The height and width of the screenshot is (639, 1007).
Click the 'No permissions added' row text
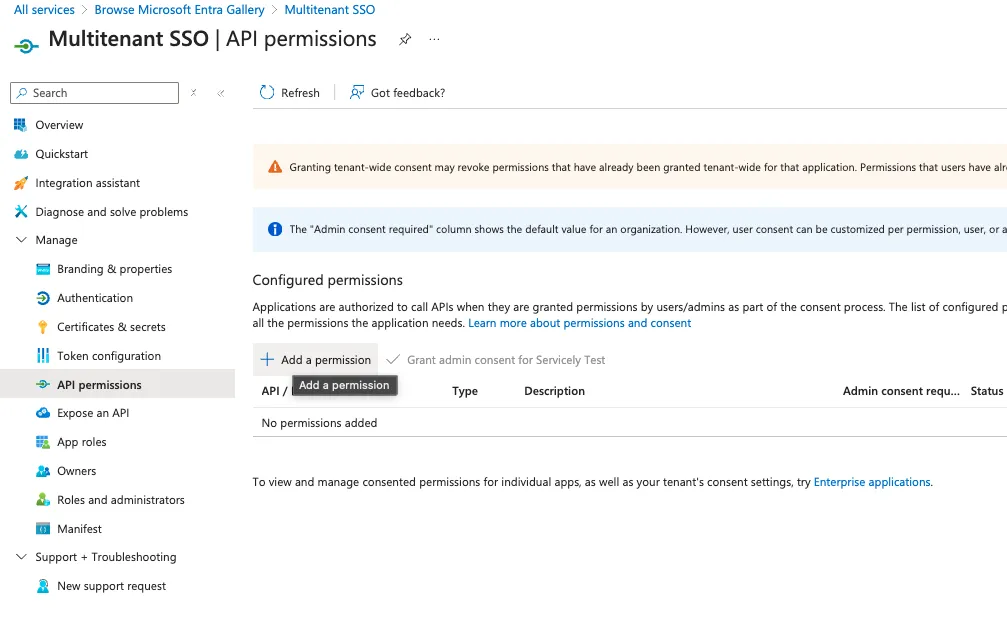[319, 423]
